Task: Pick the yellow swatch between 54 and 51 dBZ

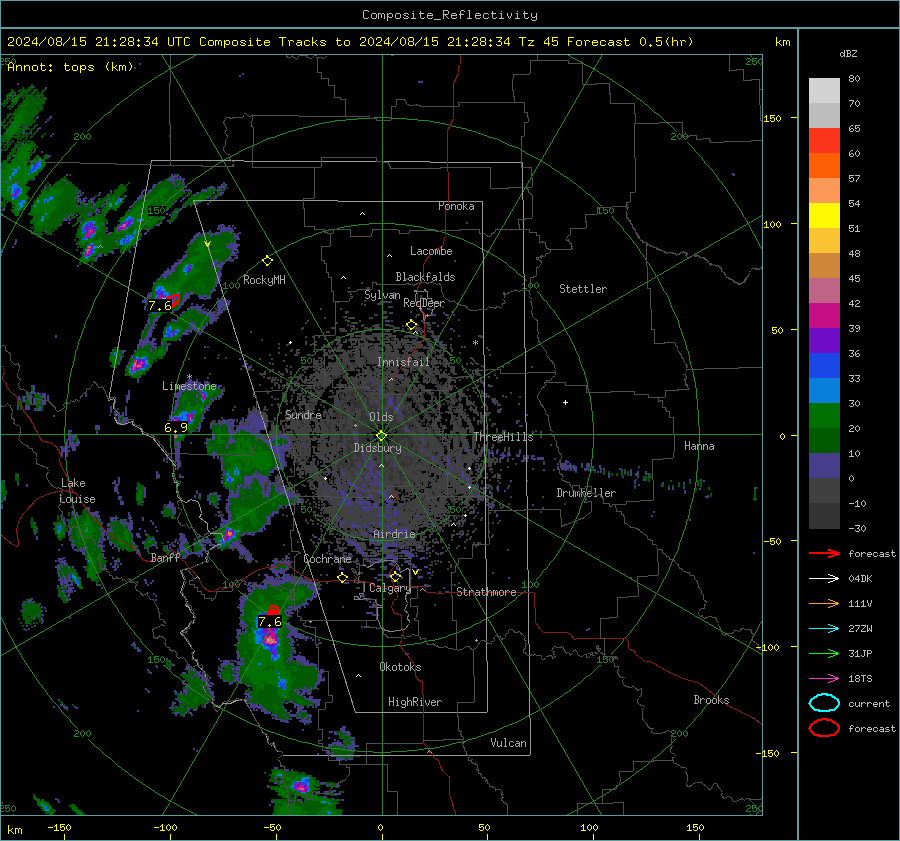Action: pos(824,216)
